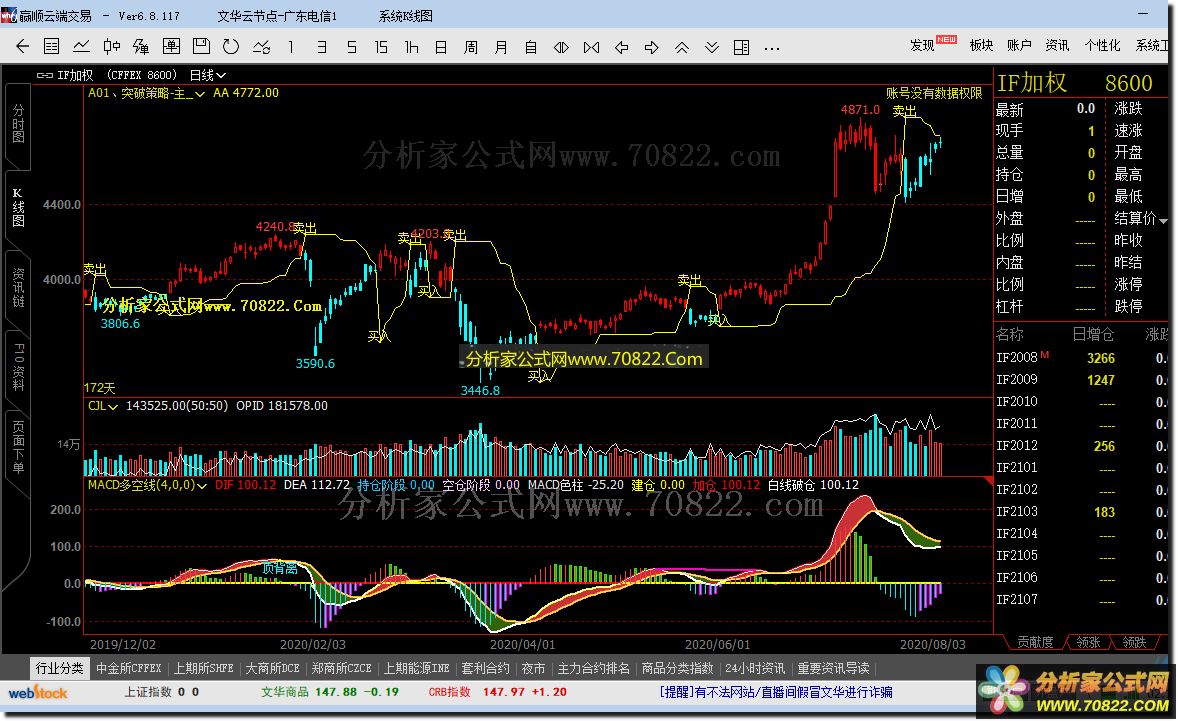Switch to 1-minute period
The height and width of the screenshot is (721, 1178).
291,47
